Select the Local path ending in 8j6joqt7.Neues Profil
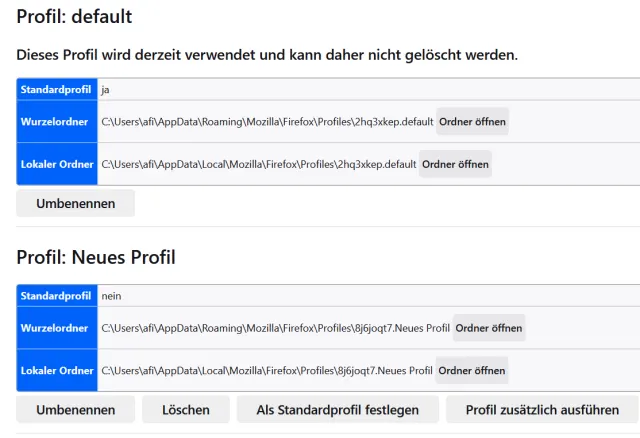The height and width of the screenshot is (438, 640). click(x=267, y=370)
